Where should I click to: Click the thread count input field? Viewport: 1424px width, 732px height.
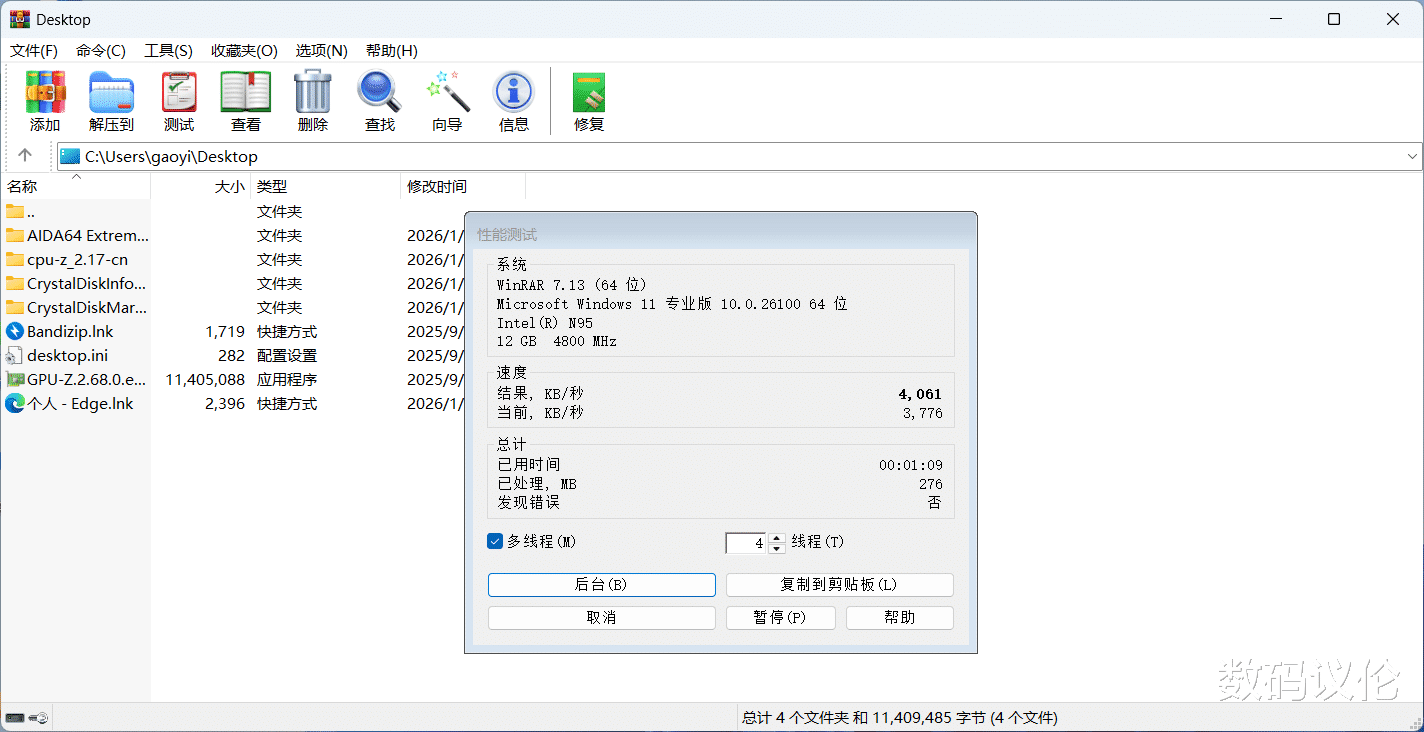746,543
